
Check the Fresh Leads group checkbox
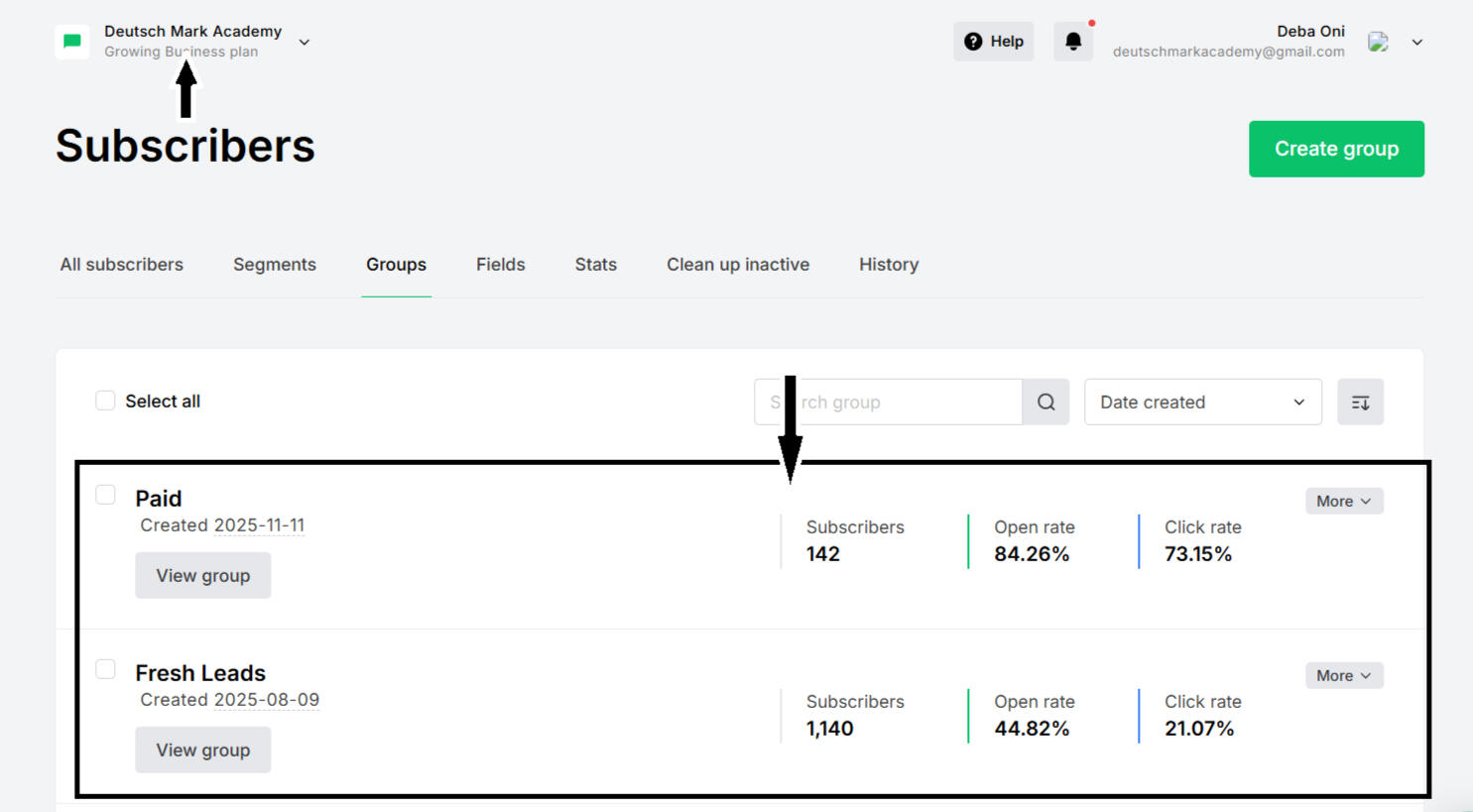[x=105, y=669]
